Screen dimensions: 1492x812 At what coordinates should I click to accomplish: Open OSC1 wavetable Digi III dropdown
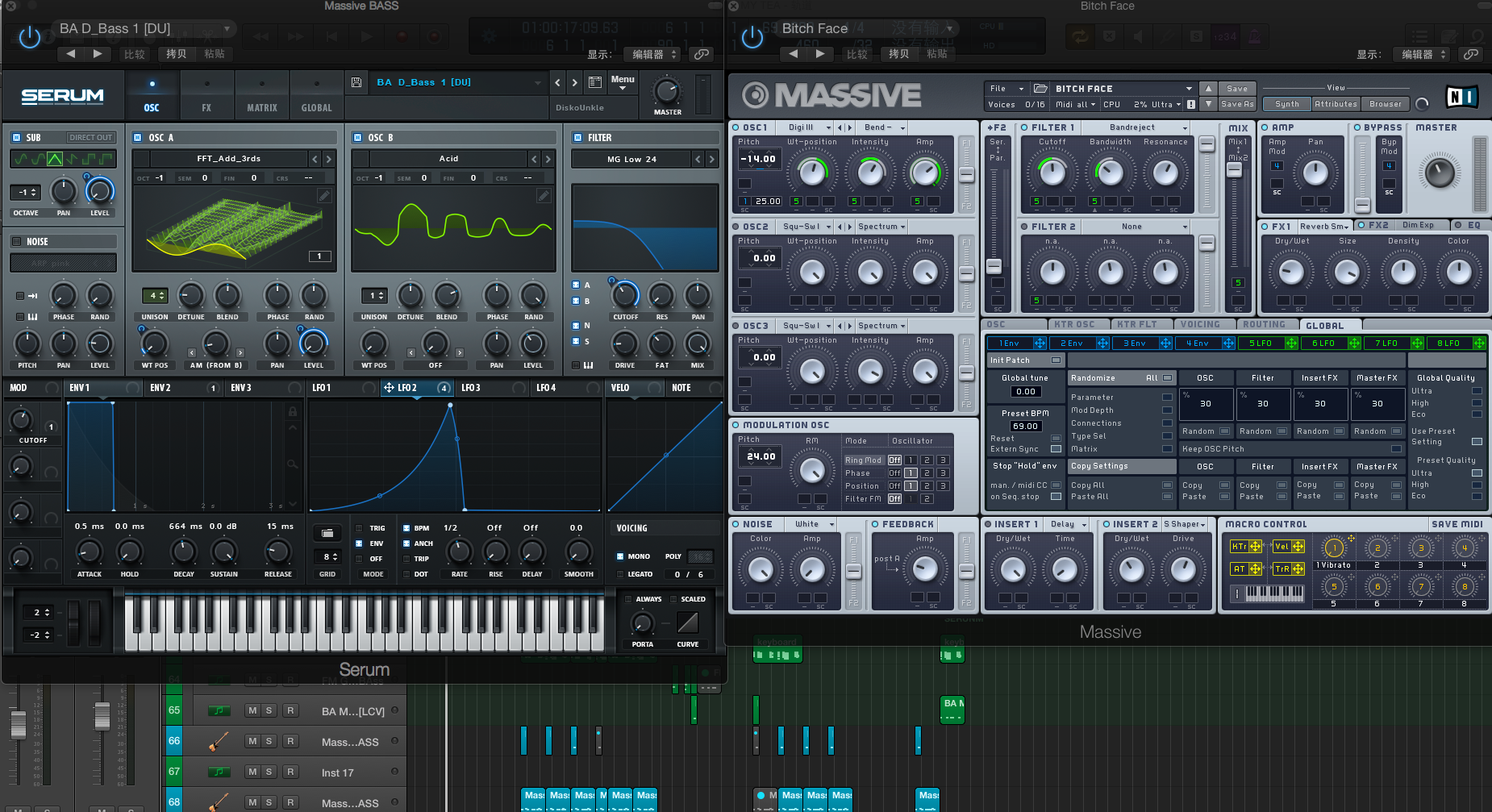[808, 127]
